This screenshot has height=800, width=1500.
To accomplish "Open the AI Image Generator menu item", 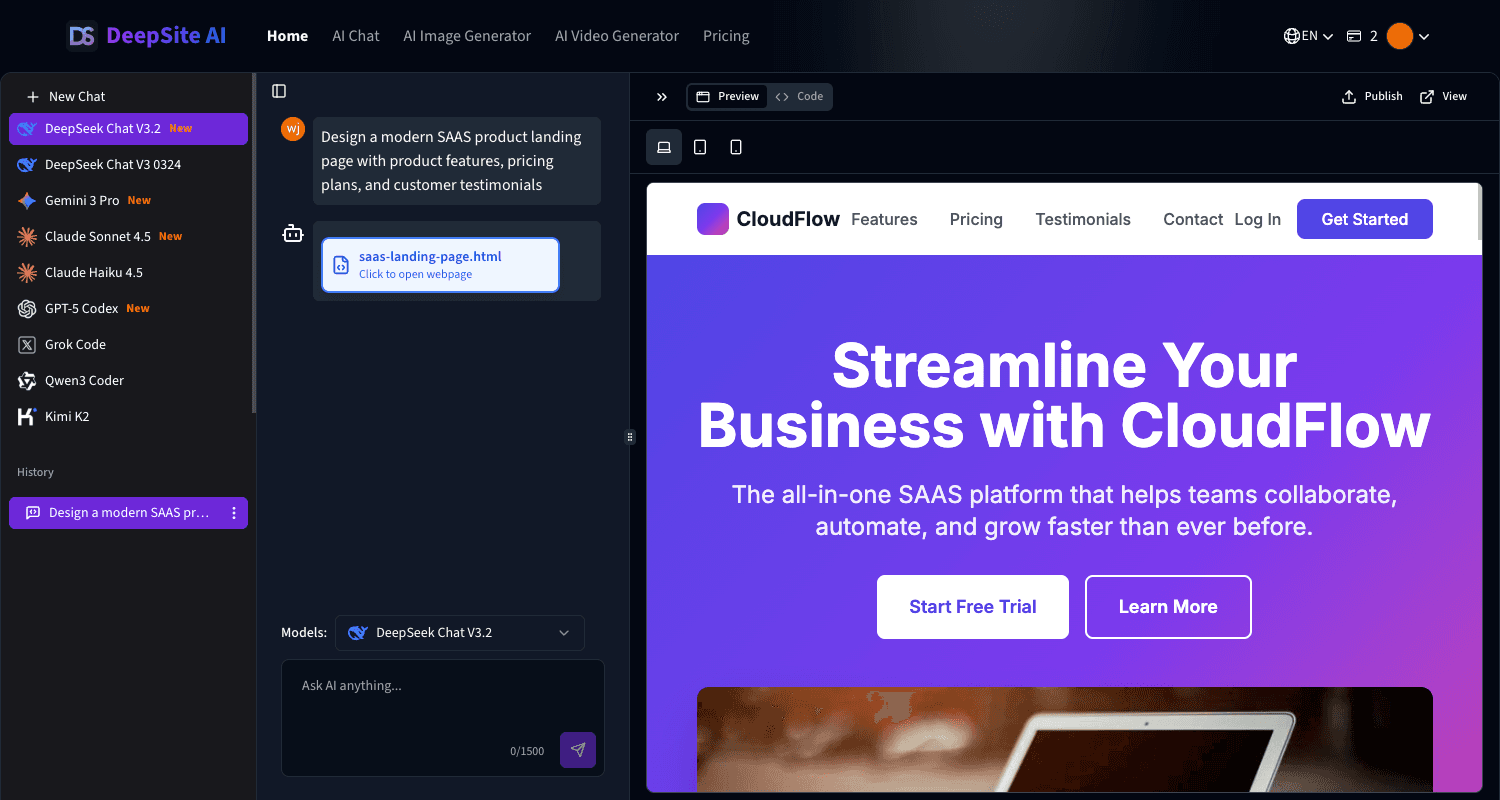I will 467,35.
